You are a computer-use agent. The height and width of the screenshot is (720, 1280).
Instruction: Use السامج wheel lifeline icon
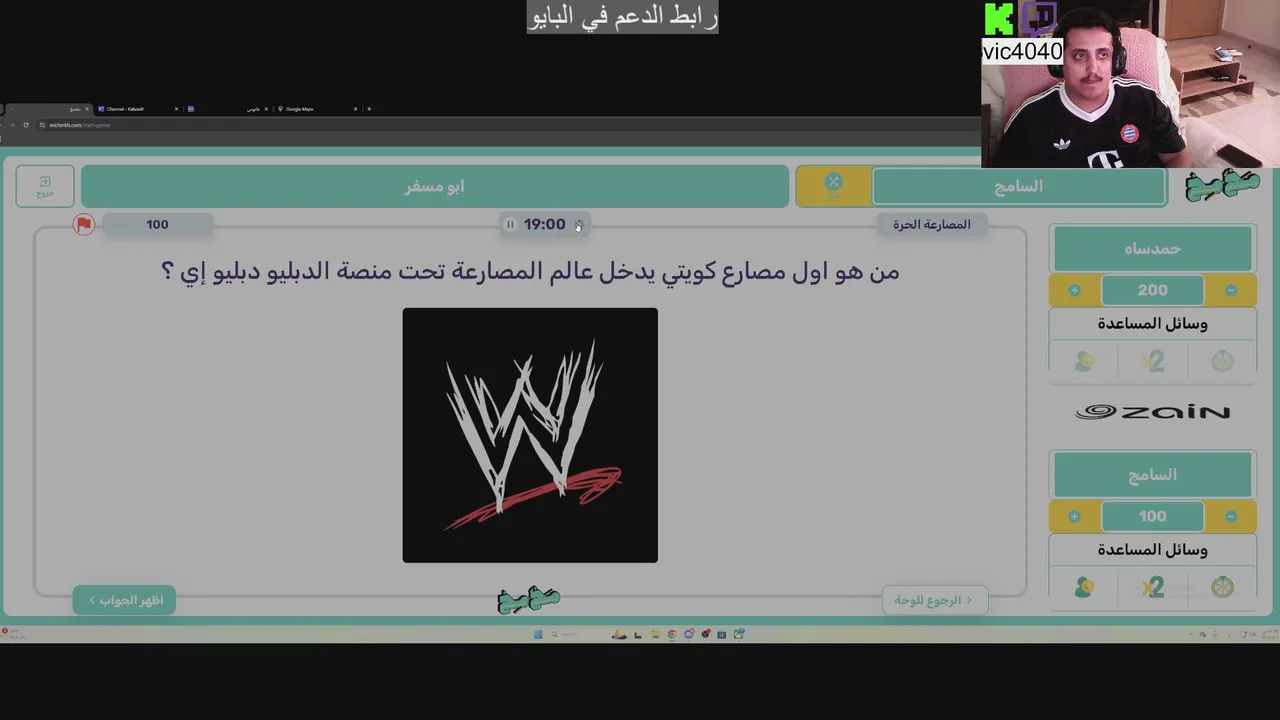[1222, 588]
